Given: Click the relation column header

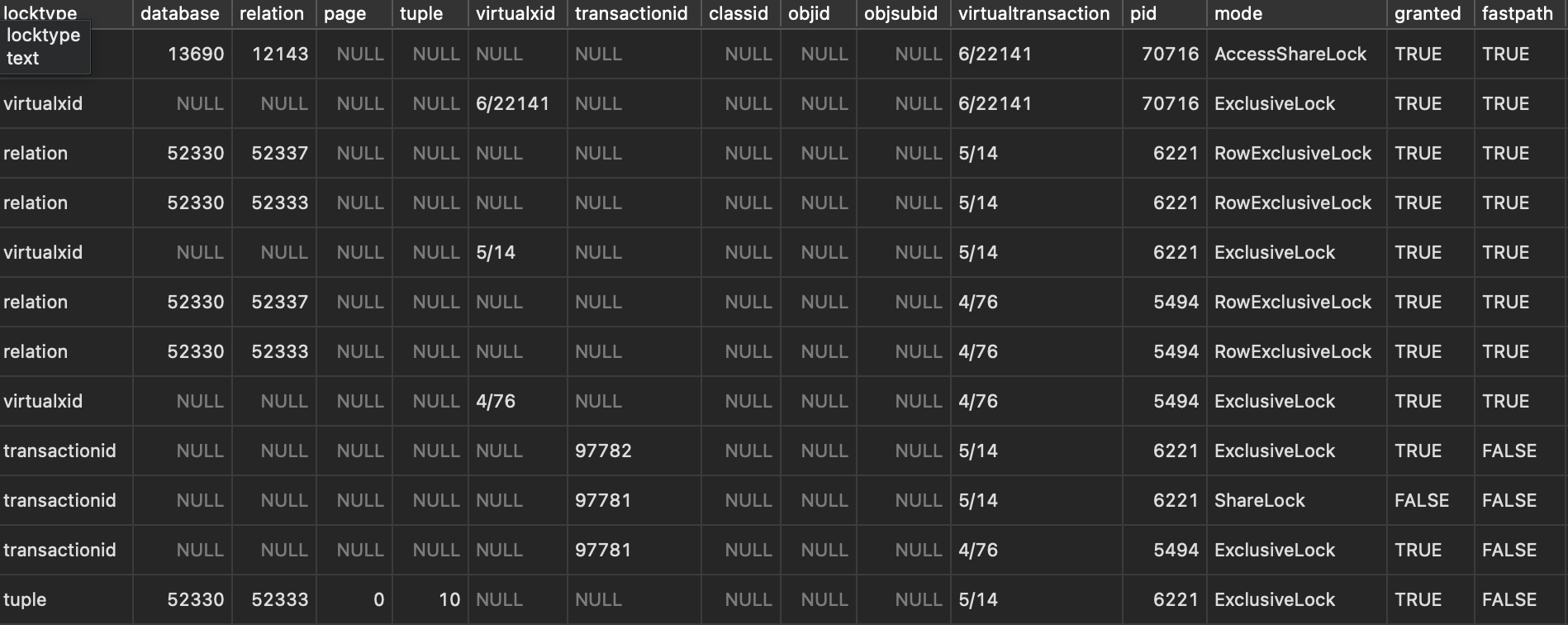Looking at the screenshot, I should point(271,13).
